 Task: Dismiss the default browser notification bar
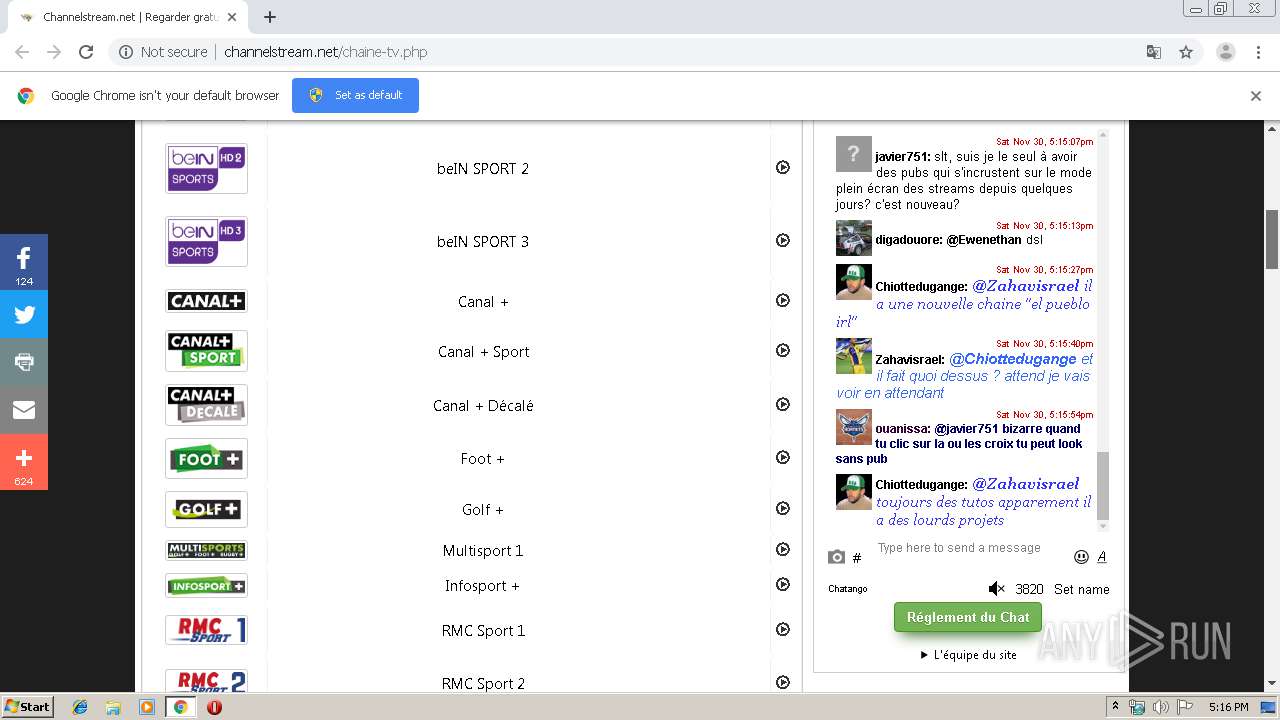click(x=1256, y=96)
